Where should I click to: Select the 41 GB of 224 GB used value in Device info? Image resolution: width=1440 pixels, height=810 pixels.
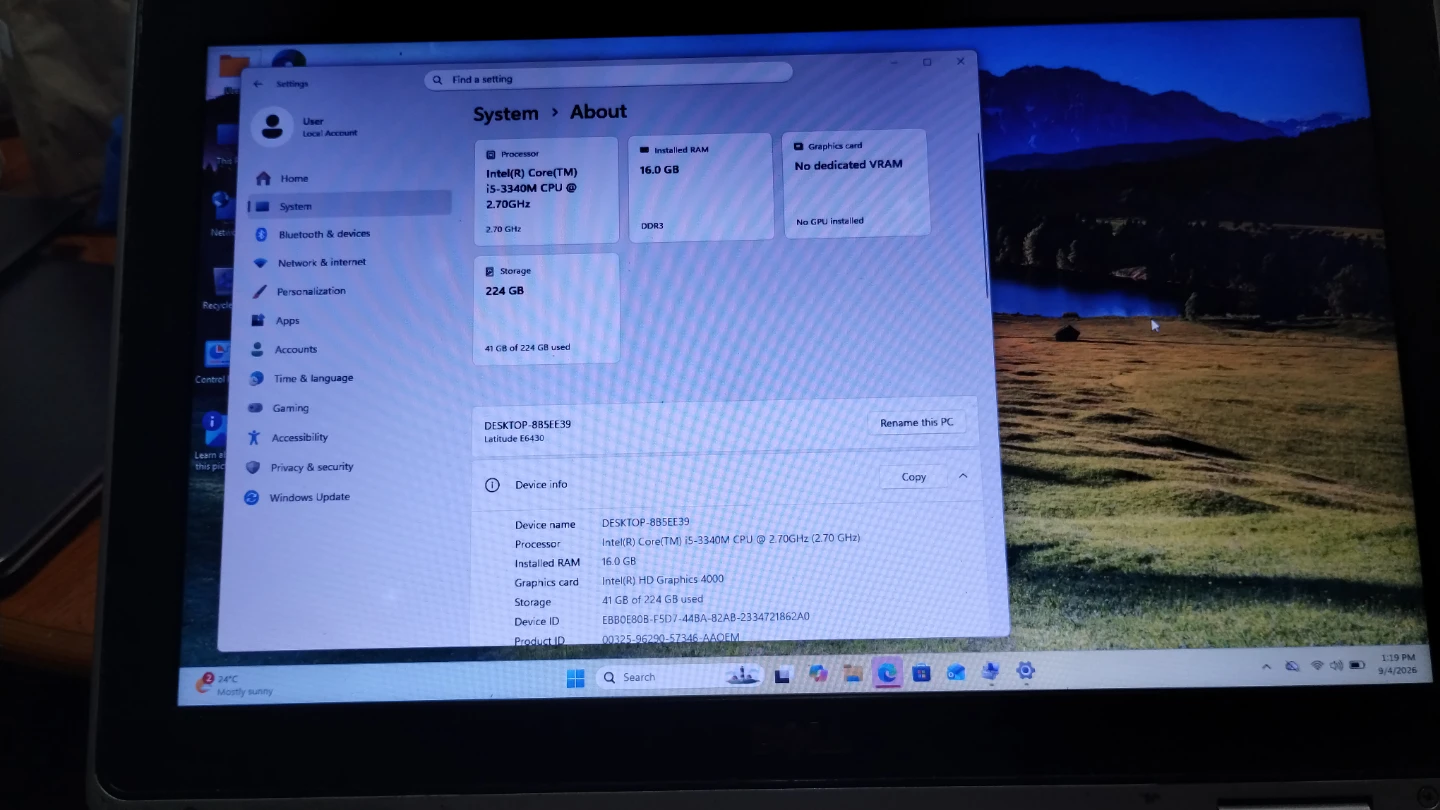[652, 599]
